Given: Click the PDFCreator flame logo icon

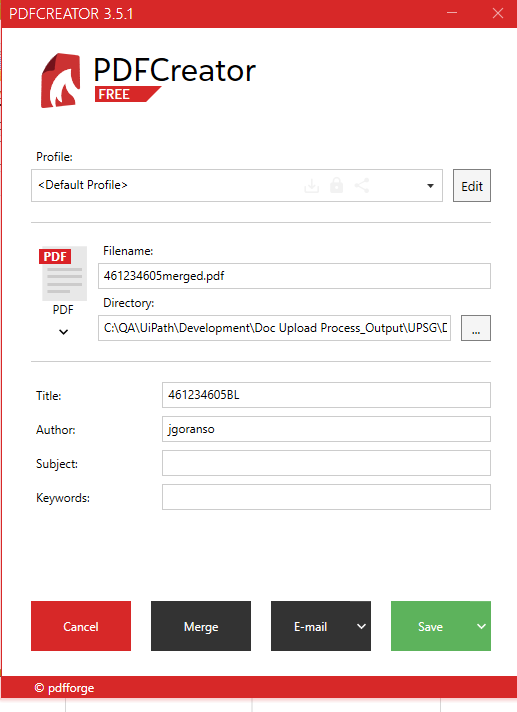Looking at the screenshot, I should (61, 80).
